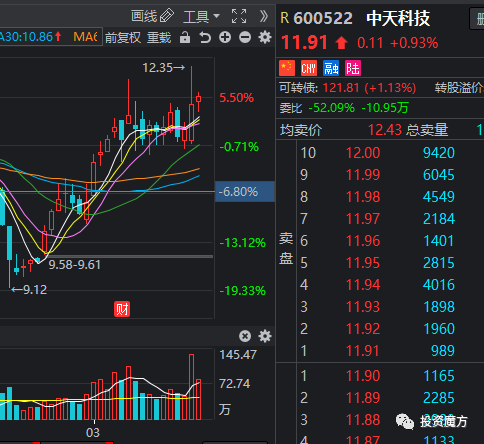
Task: Select sell level 10 price 12.00
Action: click(363, 153)
